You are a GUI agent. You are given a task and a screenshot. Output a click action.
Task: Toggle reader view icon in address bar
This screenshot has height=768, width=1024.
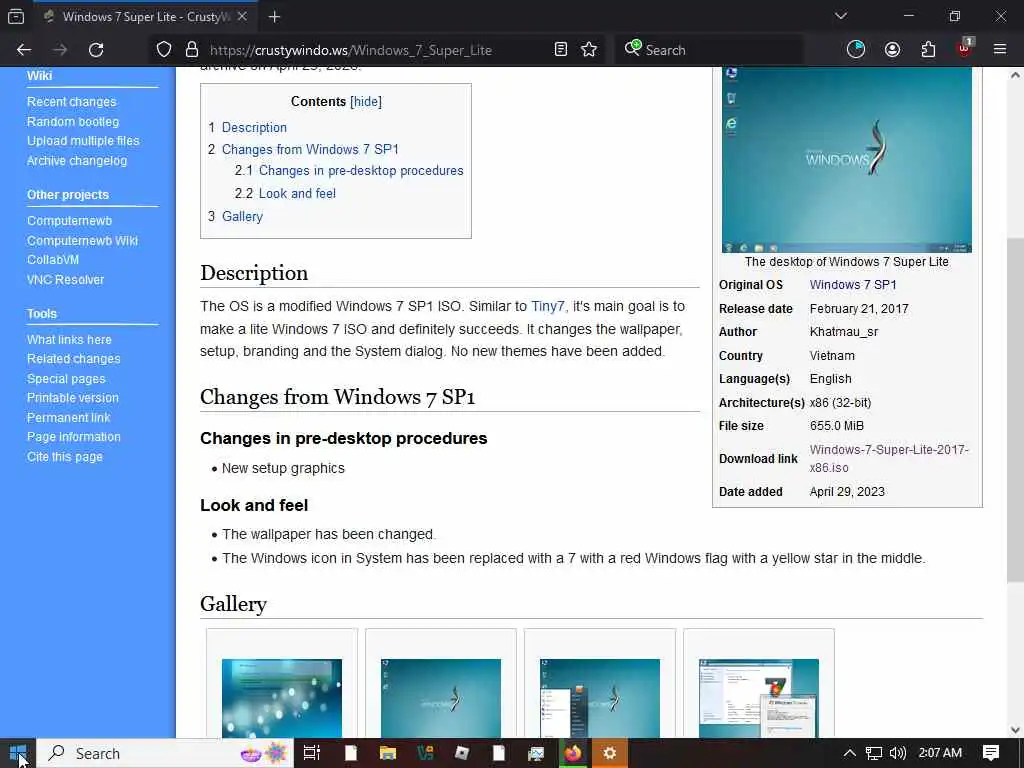coord(560,50)
